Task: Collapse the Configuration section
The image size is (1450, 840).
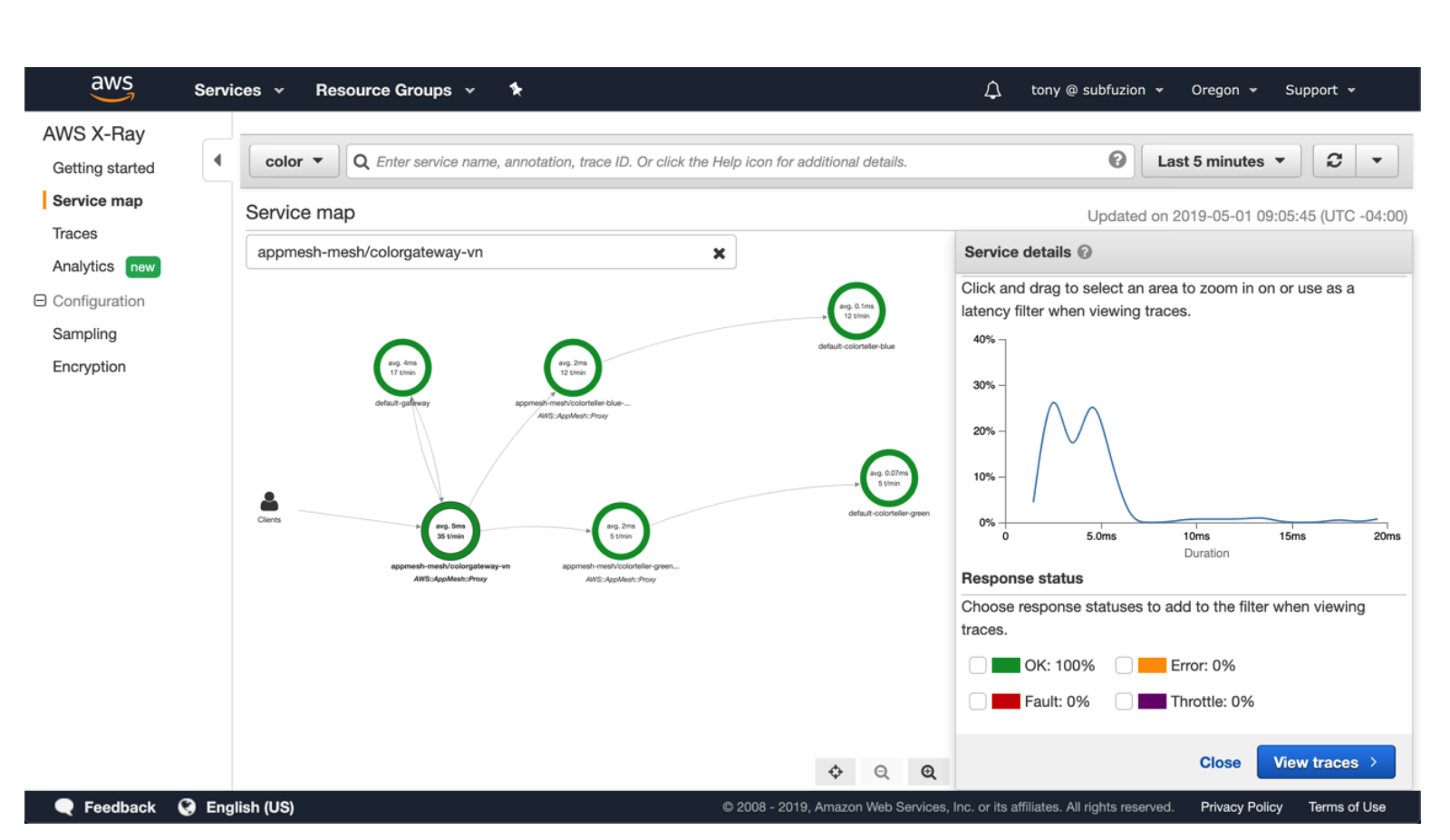Action: (x=40, y=300)
